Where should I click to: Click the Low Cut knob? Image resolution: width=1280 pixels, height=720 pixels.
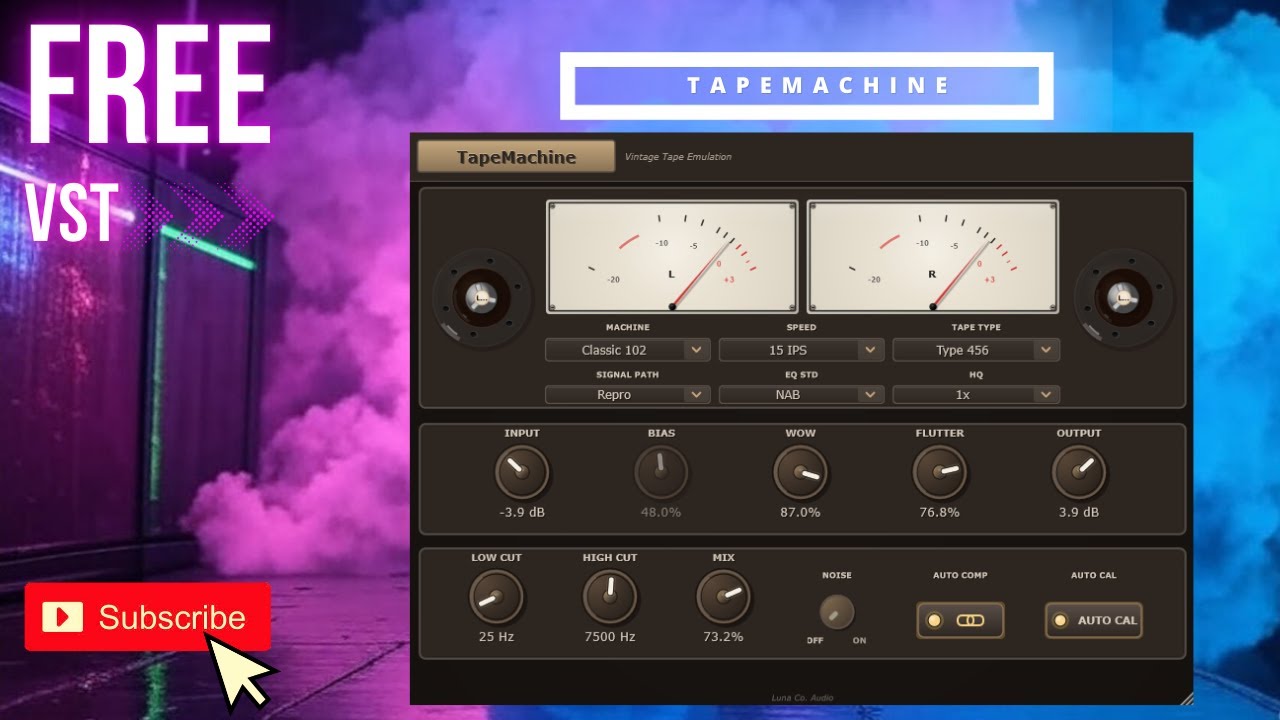pyautogui.click(x=496, y=597)
